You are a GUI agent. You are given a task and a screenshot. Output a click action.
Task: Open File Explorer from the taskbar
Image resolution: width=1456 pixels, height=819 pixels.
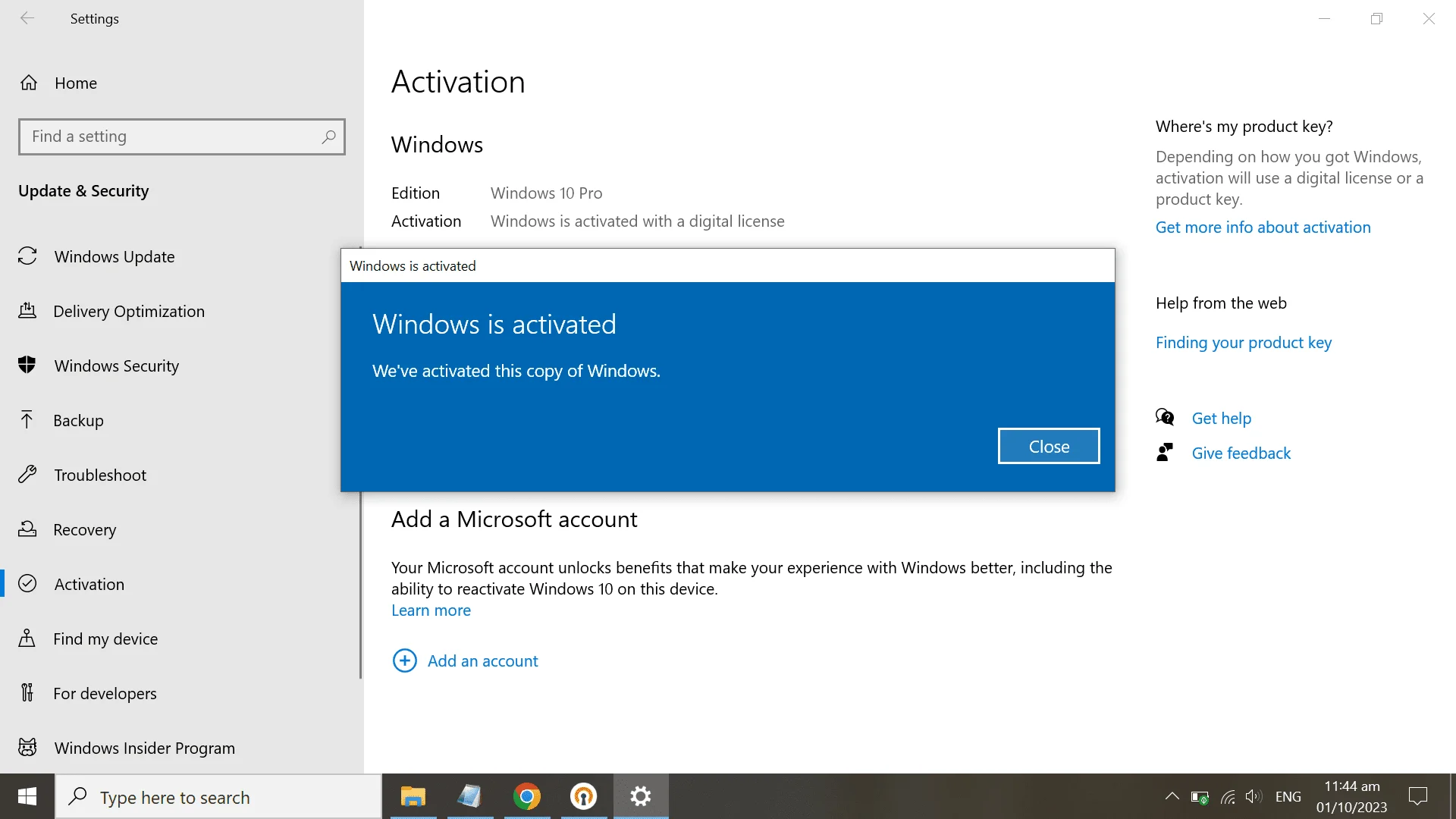413,796
